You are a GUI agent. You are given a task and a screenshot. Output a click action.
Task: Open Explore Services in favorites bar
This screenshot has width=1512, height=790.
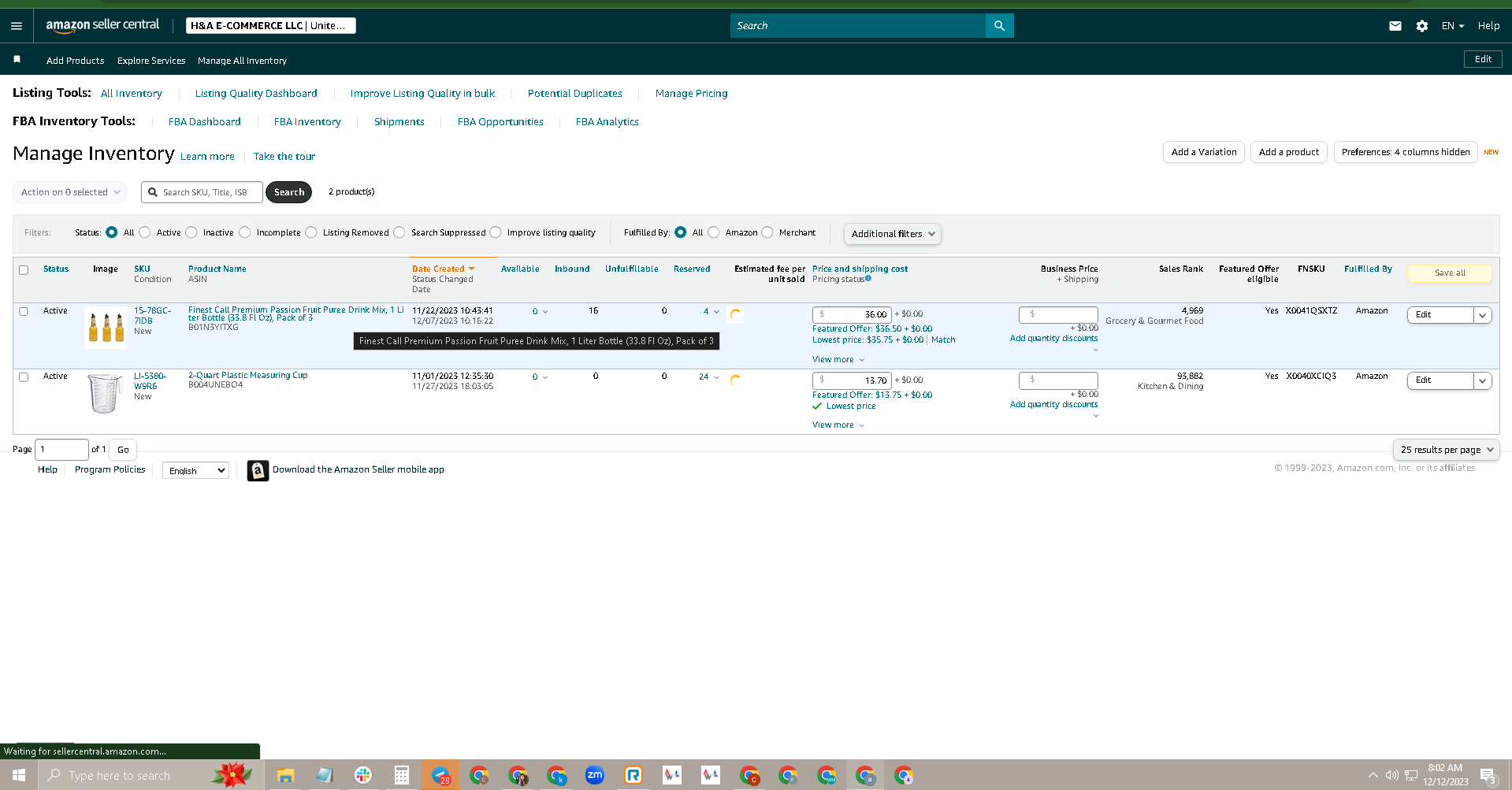(x=151, y=61)
